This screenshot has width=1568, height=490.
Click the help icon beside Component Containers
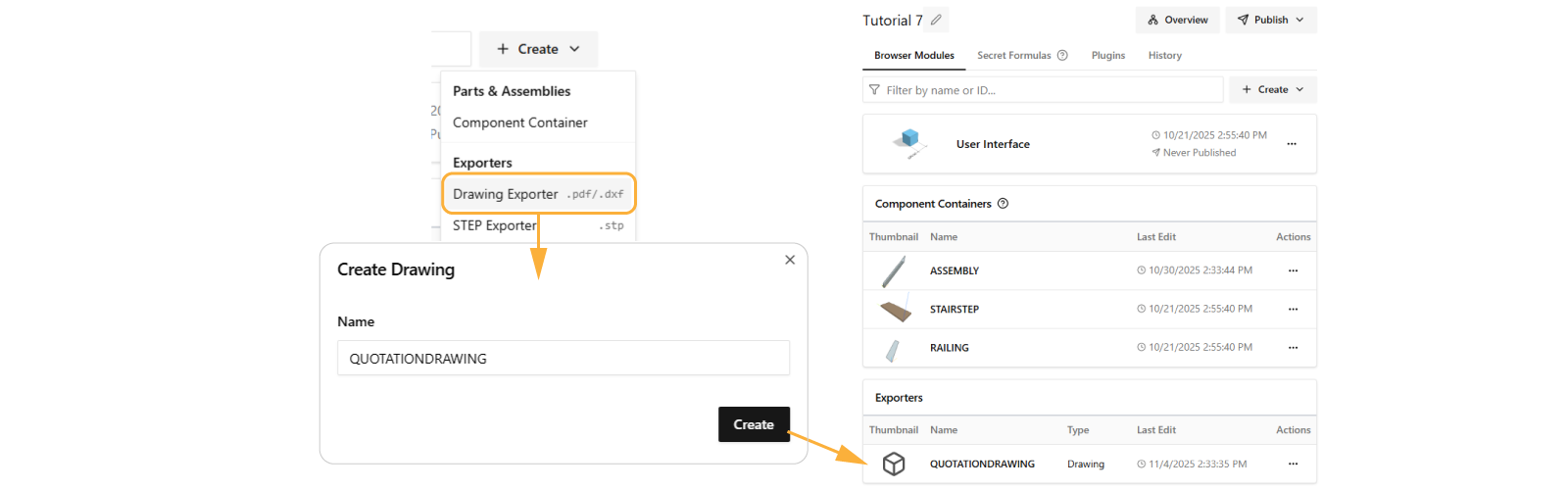tap(1003, 204)
